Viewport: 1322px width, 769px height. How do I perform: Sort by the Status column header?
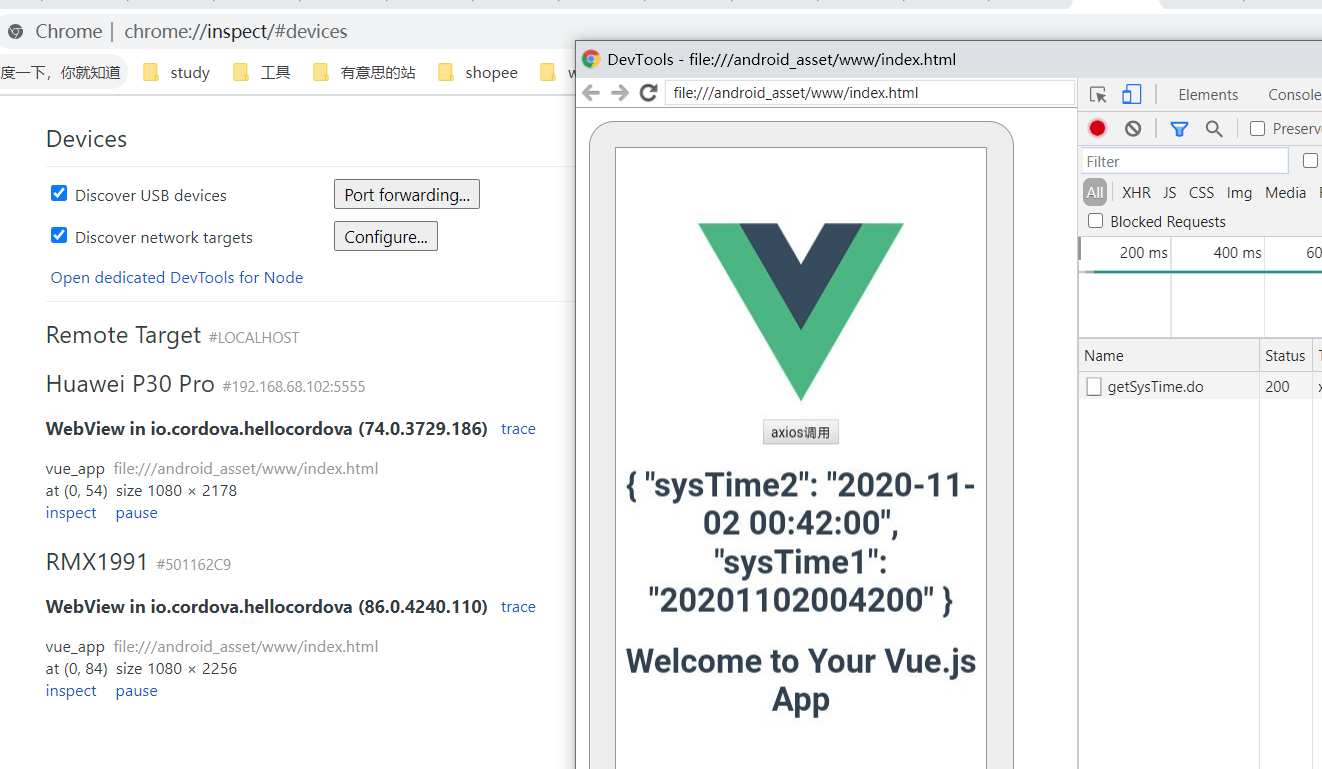[1285, 356]
